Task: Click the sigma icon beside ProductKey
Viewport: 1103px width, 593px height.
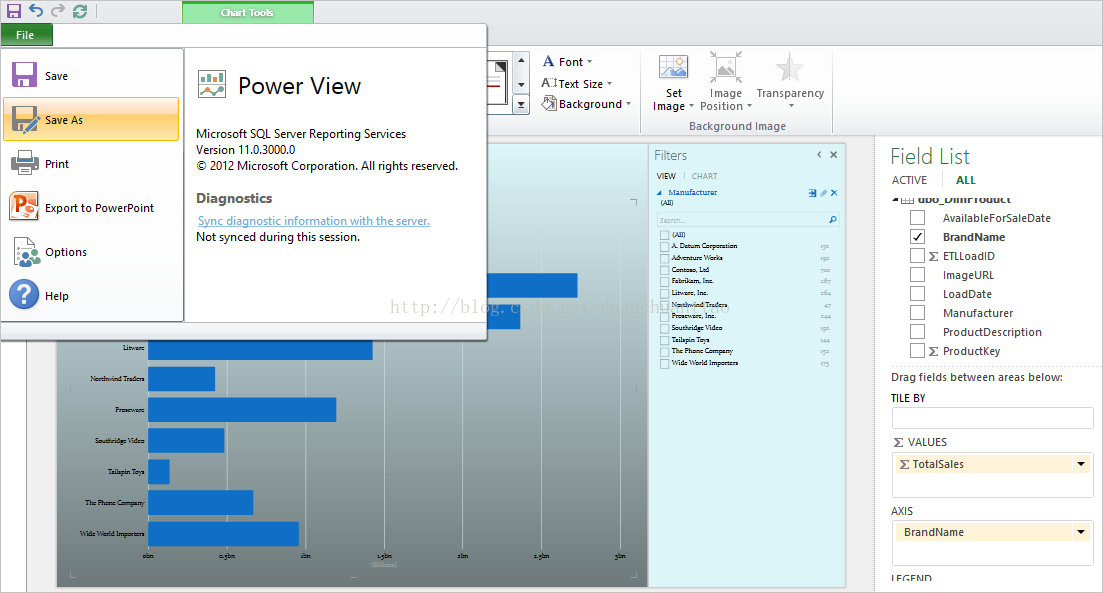Action: (x=933, y=351)
